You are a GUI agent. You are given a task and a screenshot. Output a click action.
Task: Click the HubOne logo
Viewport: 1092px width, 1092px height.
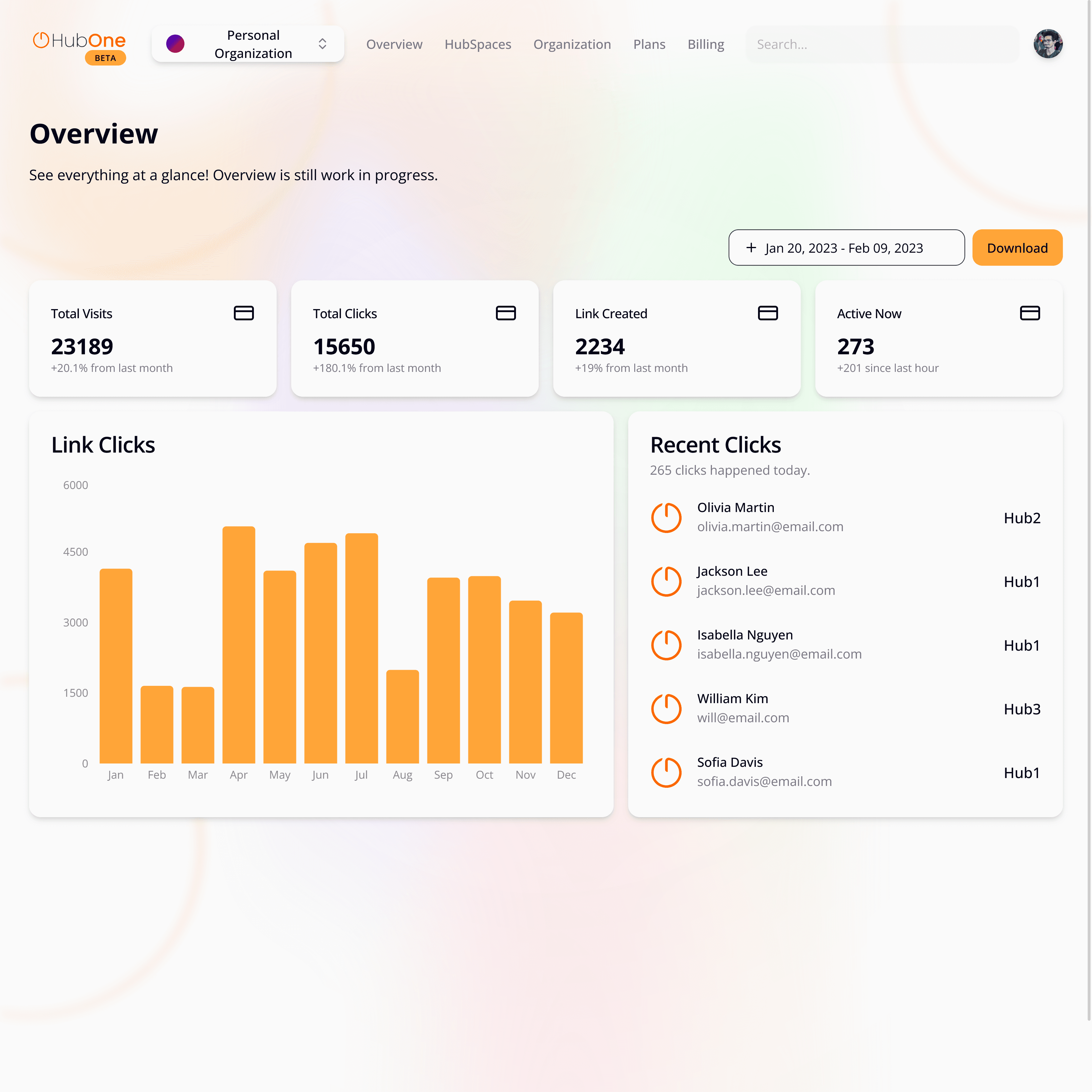tap(79, 41)
